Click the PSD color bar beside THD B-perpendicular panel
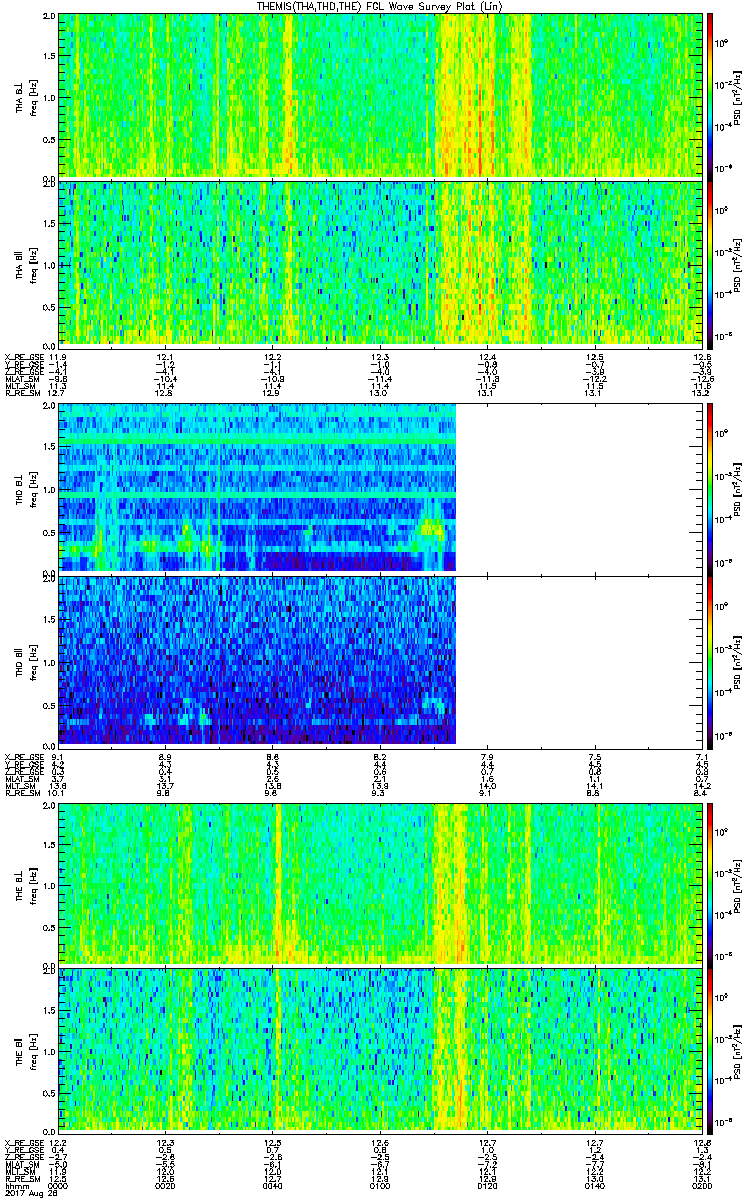This screenshot has width=750, height=1200. point(711,488)
